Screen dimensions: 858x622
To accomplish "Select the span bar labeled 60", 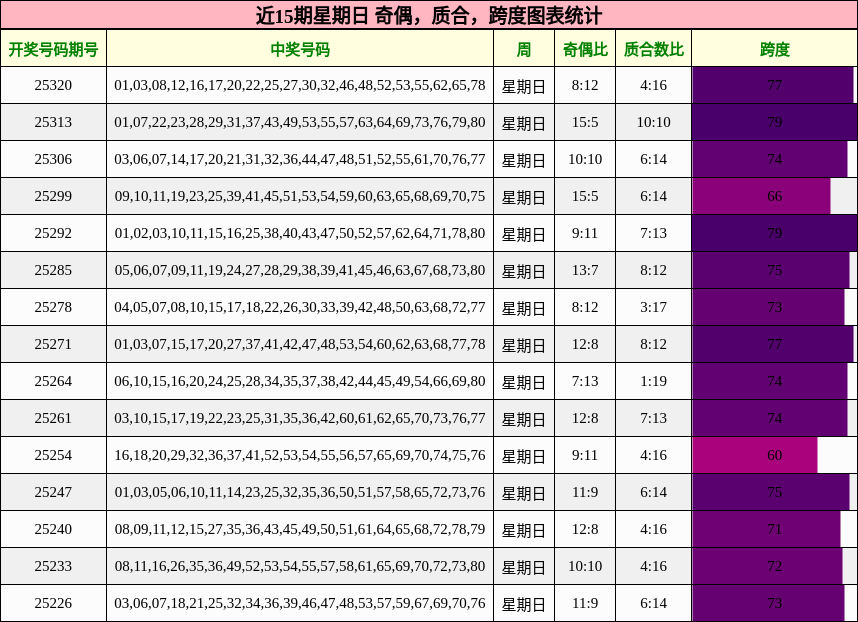I will 753,455.
